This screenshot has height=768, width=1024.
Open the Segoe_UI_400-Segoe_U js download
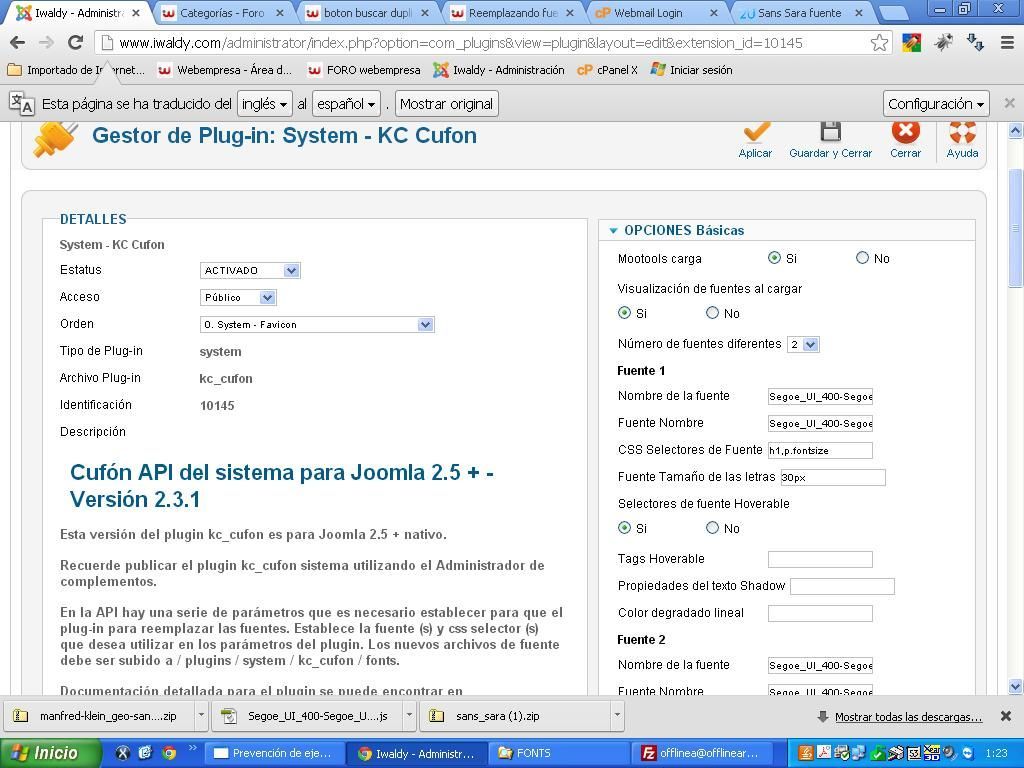308,716
